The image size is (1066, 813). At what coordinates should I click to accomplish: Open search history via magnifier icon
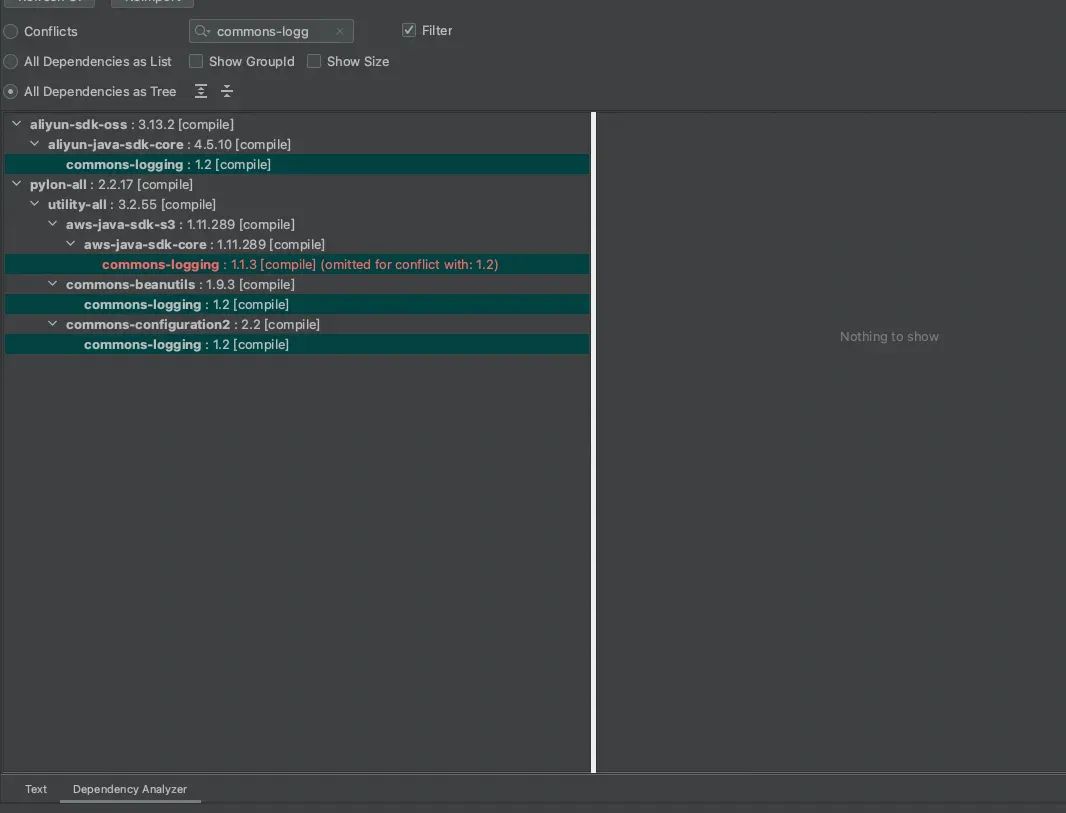coord(203,31)
